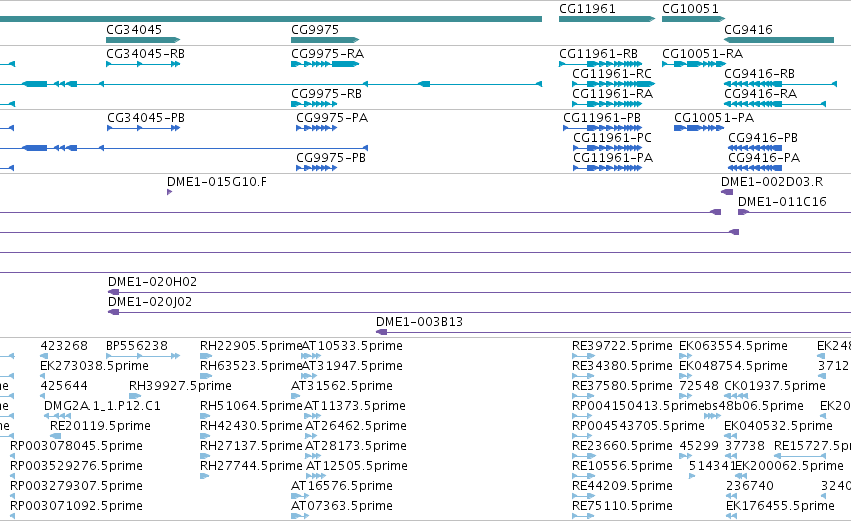Click the CG10051 gene label
Image resolution: width=851 pixels, height=521 pixels.
[690, 9]
